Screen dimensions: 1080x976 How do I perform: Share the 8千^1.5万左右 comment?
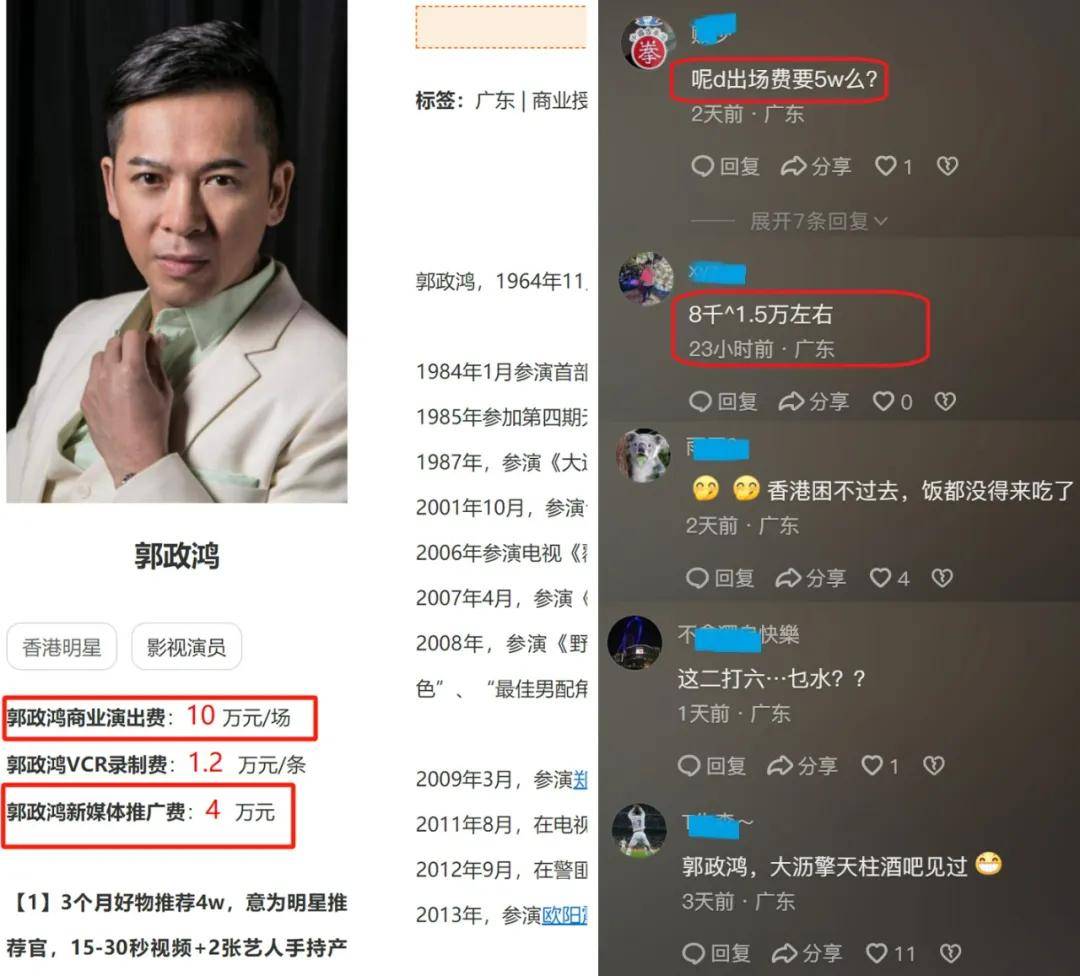[x=813, y=402]
